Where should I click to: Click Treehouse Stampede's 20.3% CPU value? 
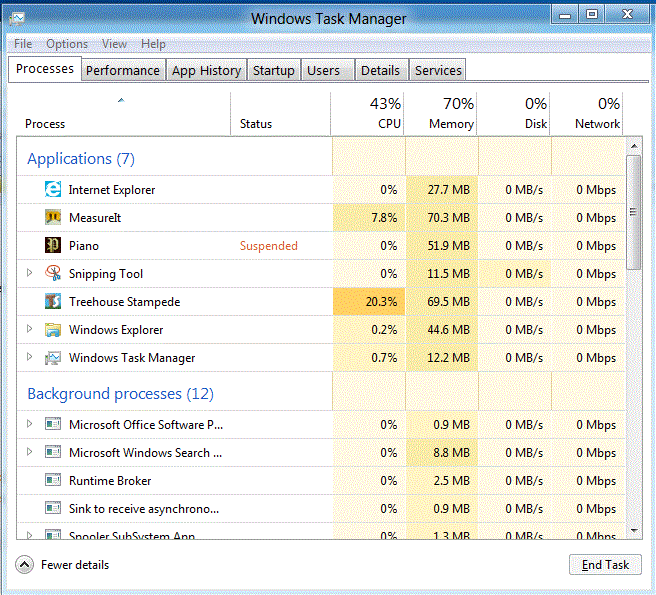tap(381, 302)
